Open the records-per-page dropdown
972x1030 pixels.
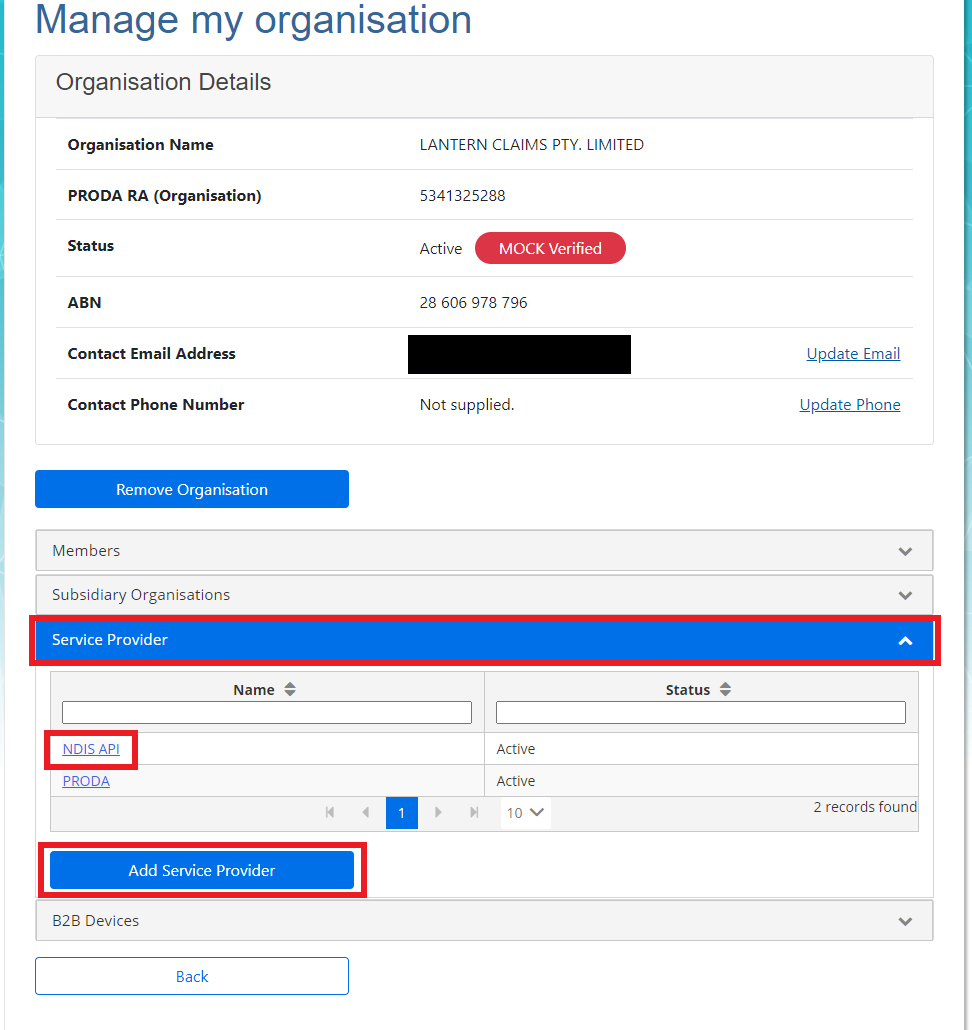coord(525,812)
